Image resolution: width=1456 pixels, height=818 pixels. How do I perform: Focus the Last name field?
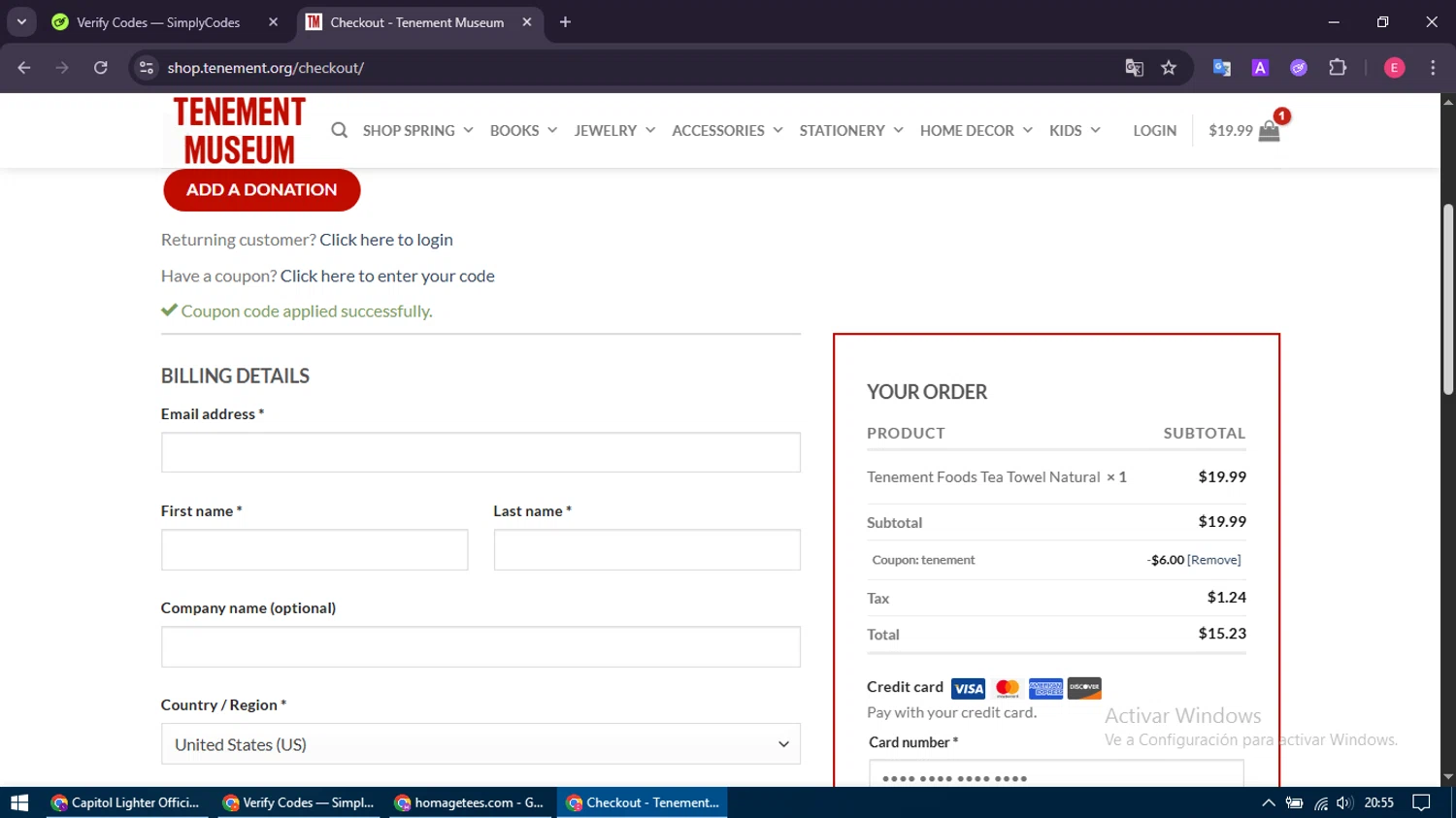click(x=646, y=549)
